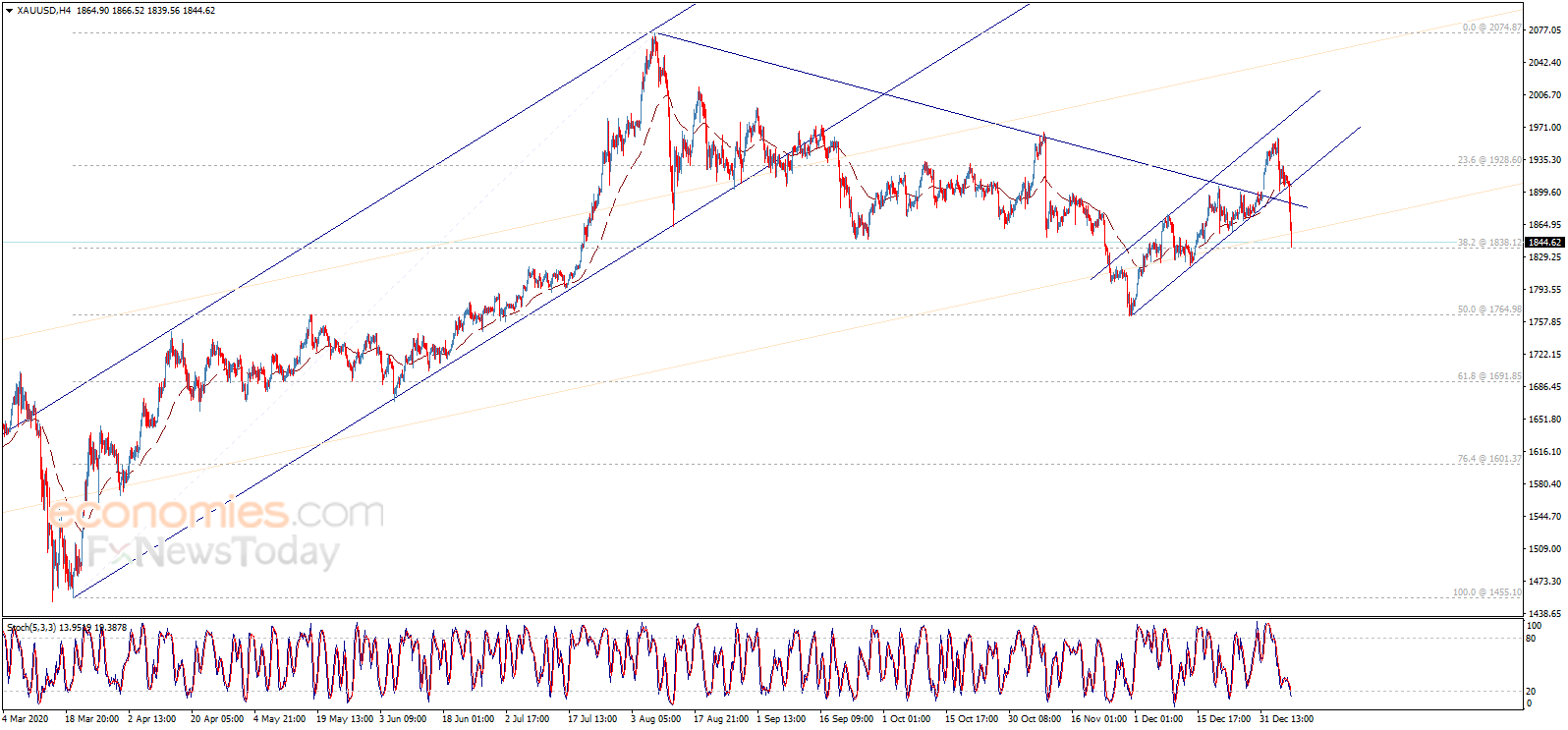
Task: Click the 2077.05 price axis label
Action: (x=1544, y=30)
